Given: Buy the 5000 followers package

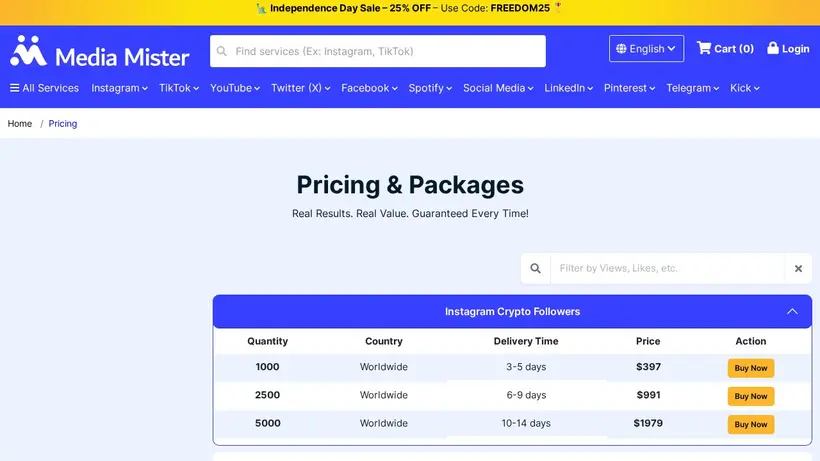Looking at the screenshot, I should 750,424.
